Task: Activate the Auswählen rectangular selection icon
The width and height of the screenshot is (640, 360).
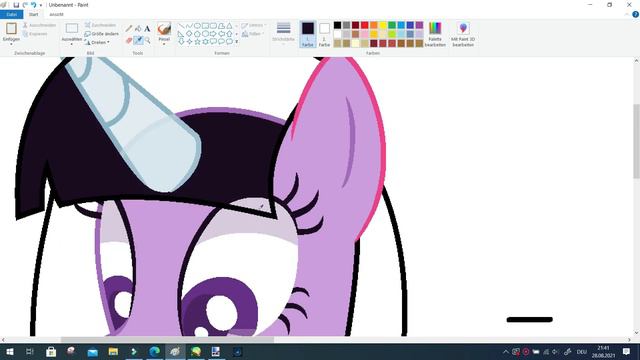Action: [72, 28]
